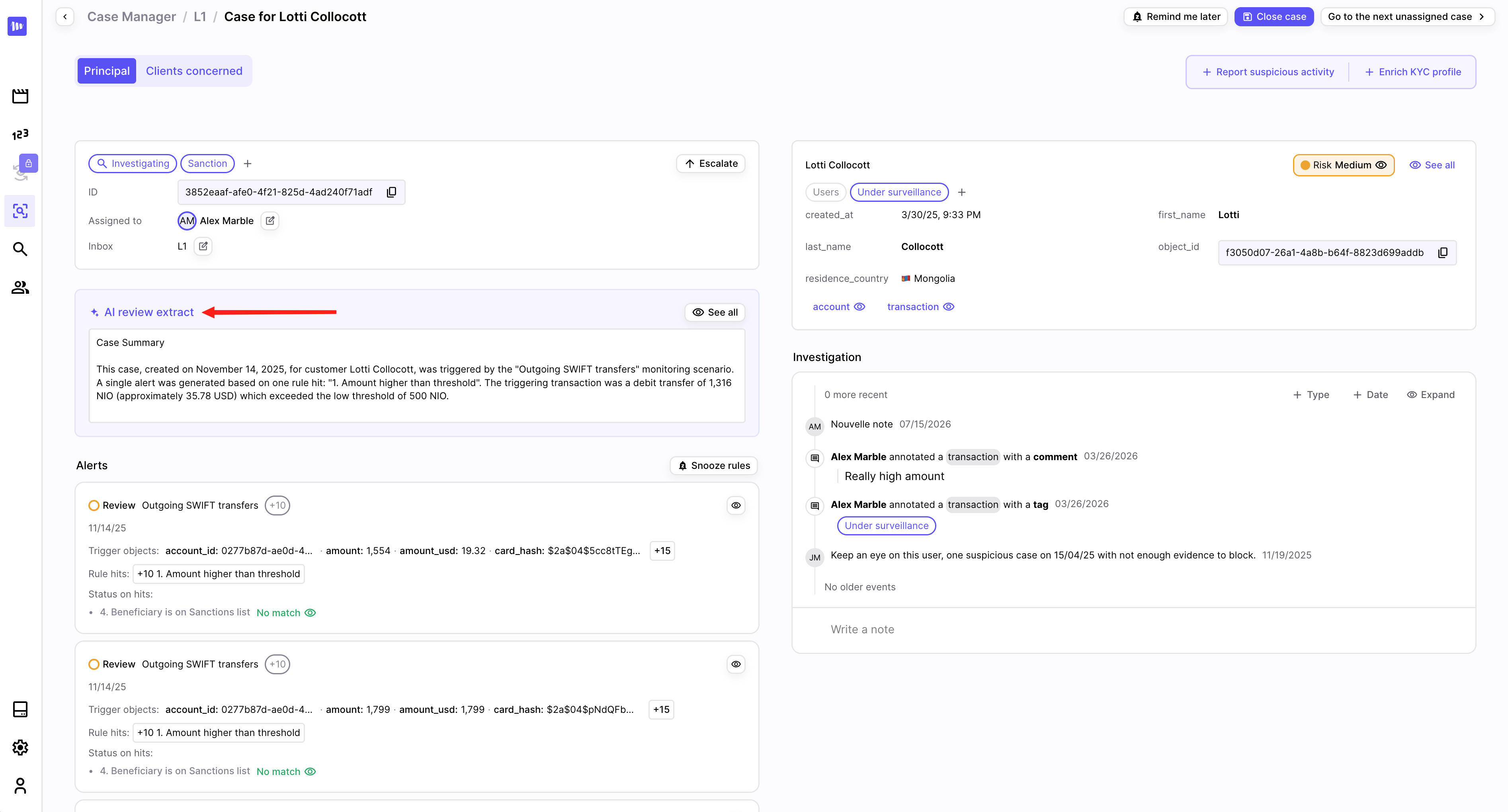The width and height of the screenshot is (1508, 812).
Task: Edit the L1 inbox assignment
Action: tap(203, 246)
